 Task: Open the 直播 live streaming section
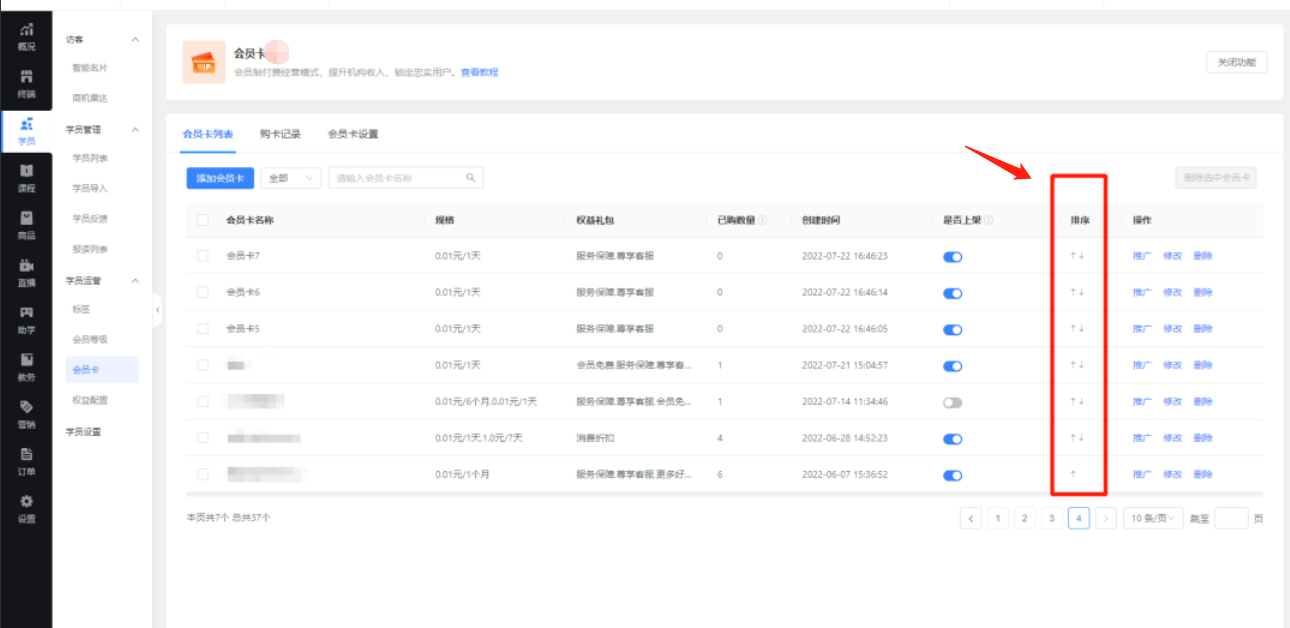pos(26,272)
